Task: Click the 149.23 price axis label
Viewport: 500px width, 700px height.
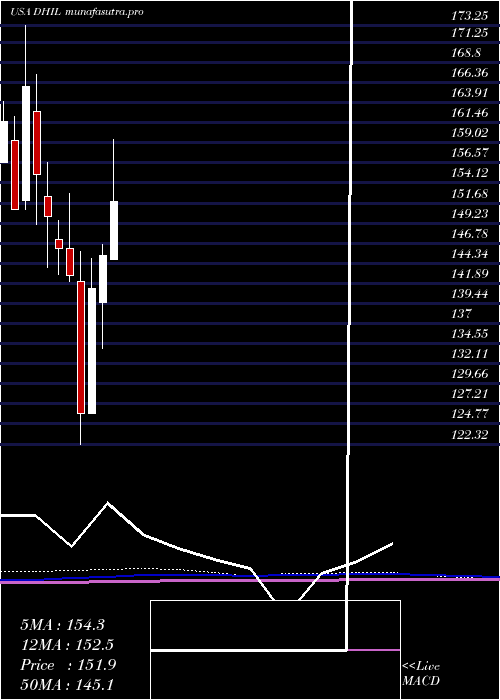Action: click(x=470, y=213)
